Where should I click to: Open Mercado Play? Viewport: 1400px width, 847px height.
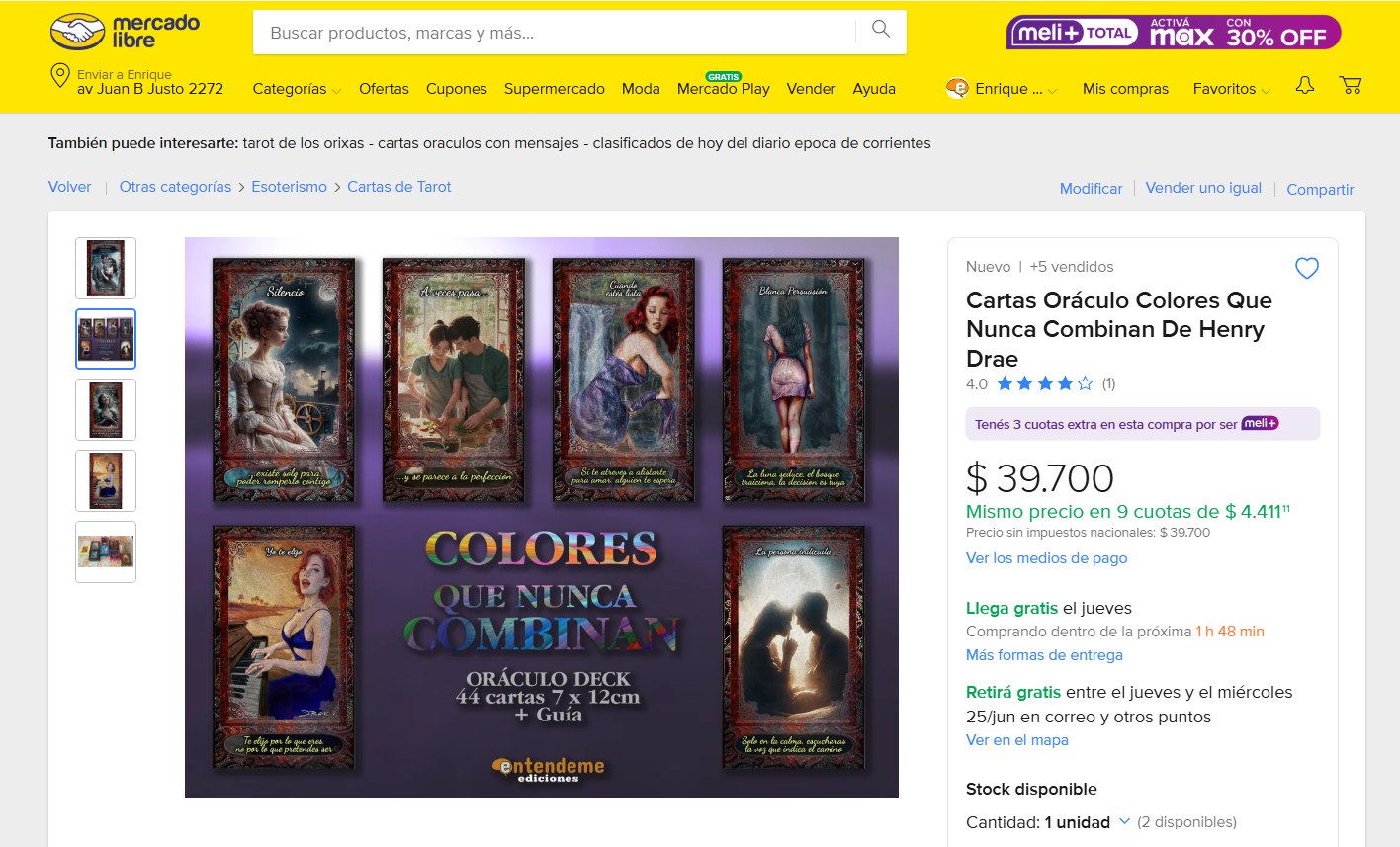(x=723, y=89)
